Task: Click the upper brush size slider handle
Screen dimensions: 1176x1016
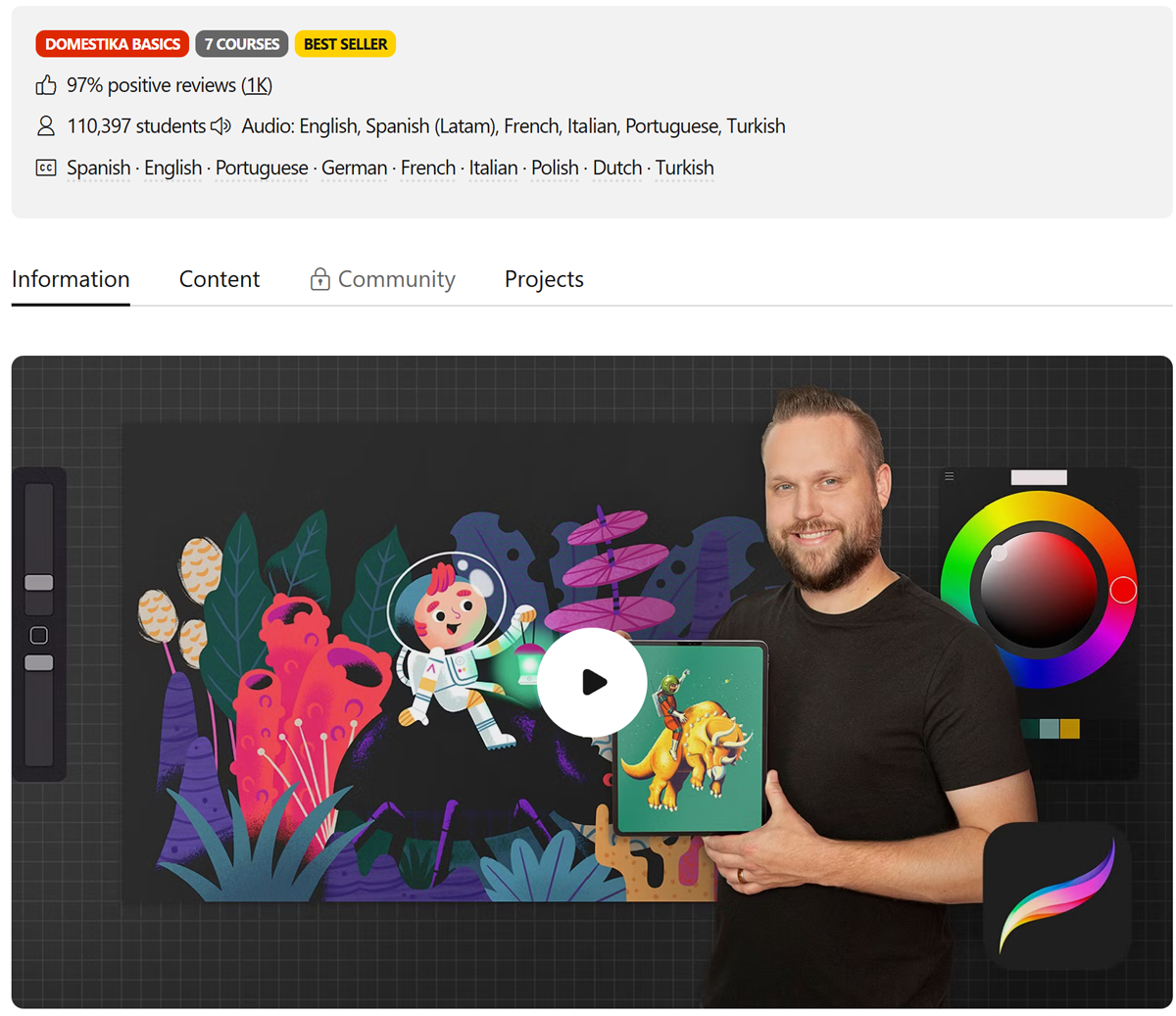Action: 39,582
